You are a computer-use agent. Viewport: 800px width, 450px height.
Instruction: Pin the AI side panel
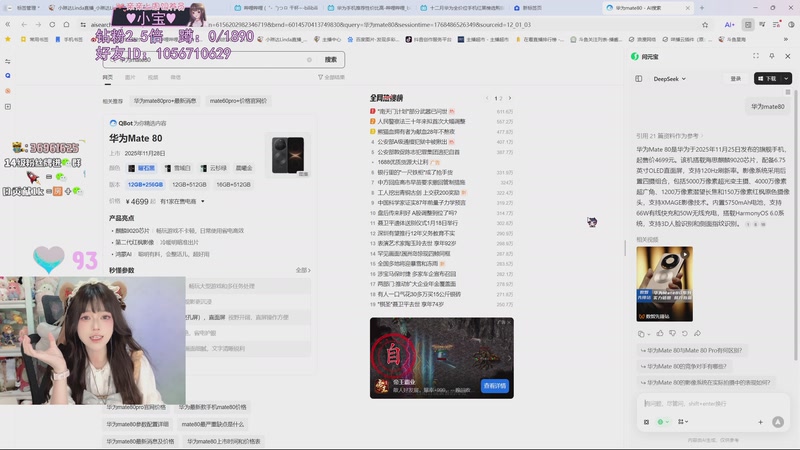pos(772,56)
